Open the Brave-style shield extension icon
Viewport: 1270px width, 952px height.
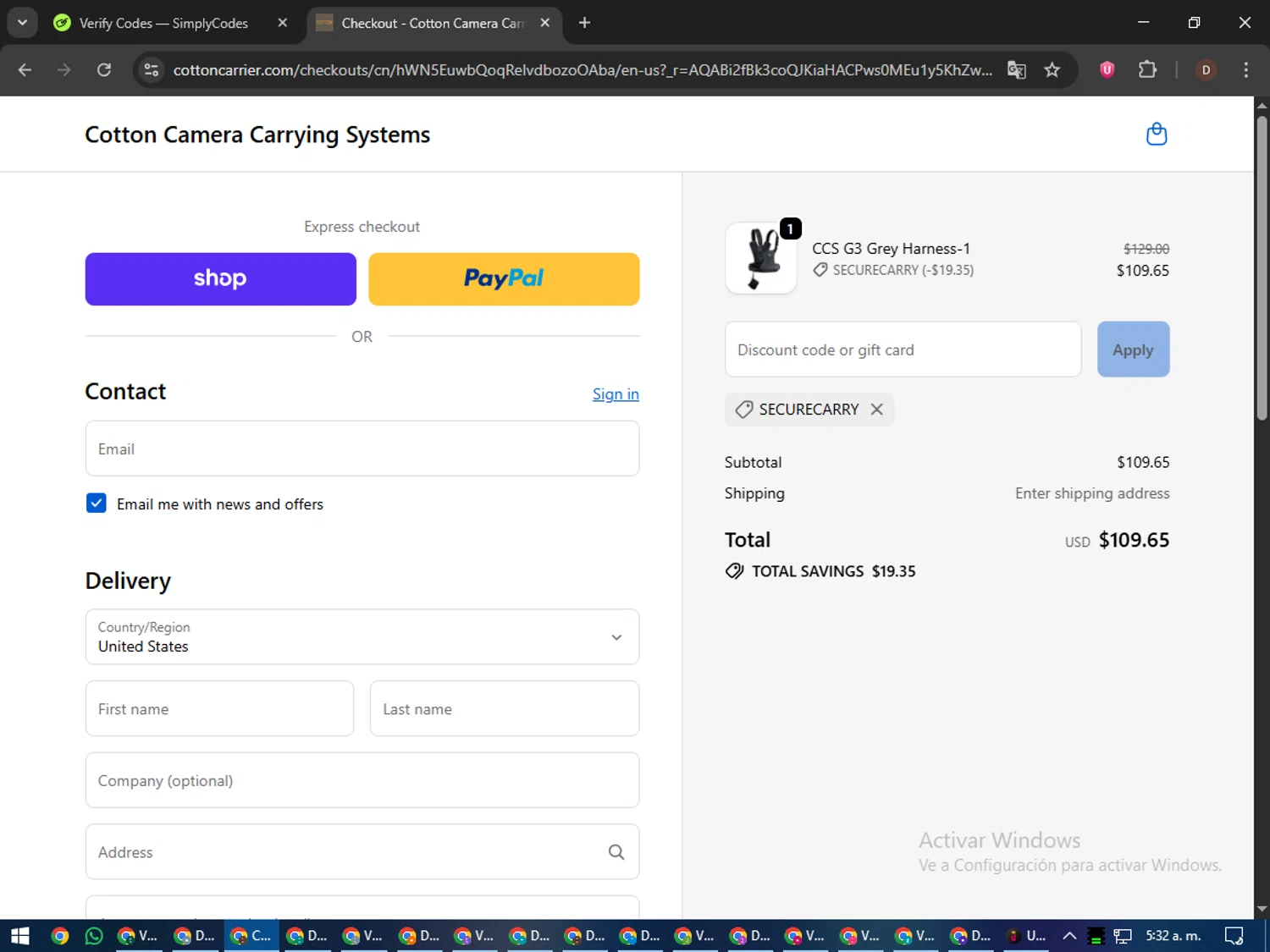(x=1107, y=69)
